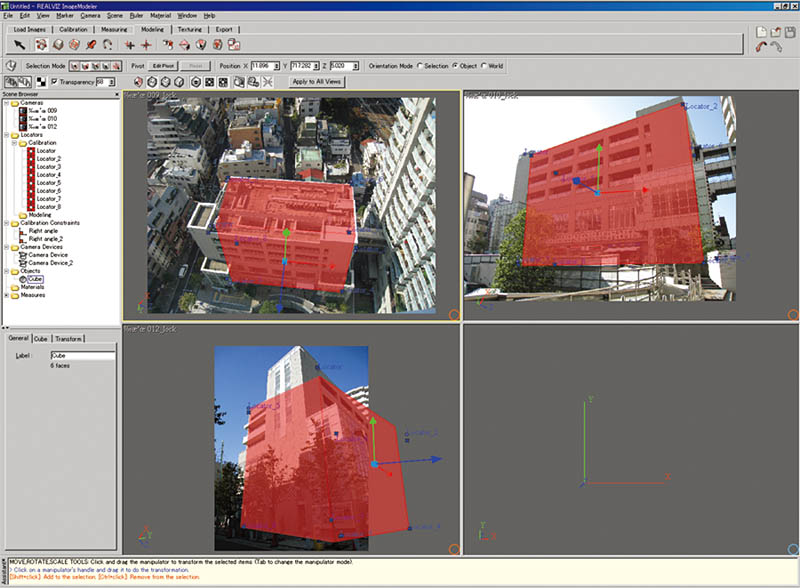The width and height of the screenshot is (800, 588).
Task: Click the Apply to All Views button
Action: tap(316, 82)
